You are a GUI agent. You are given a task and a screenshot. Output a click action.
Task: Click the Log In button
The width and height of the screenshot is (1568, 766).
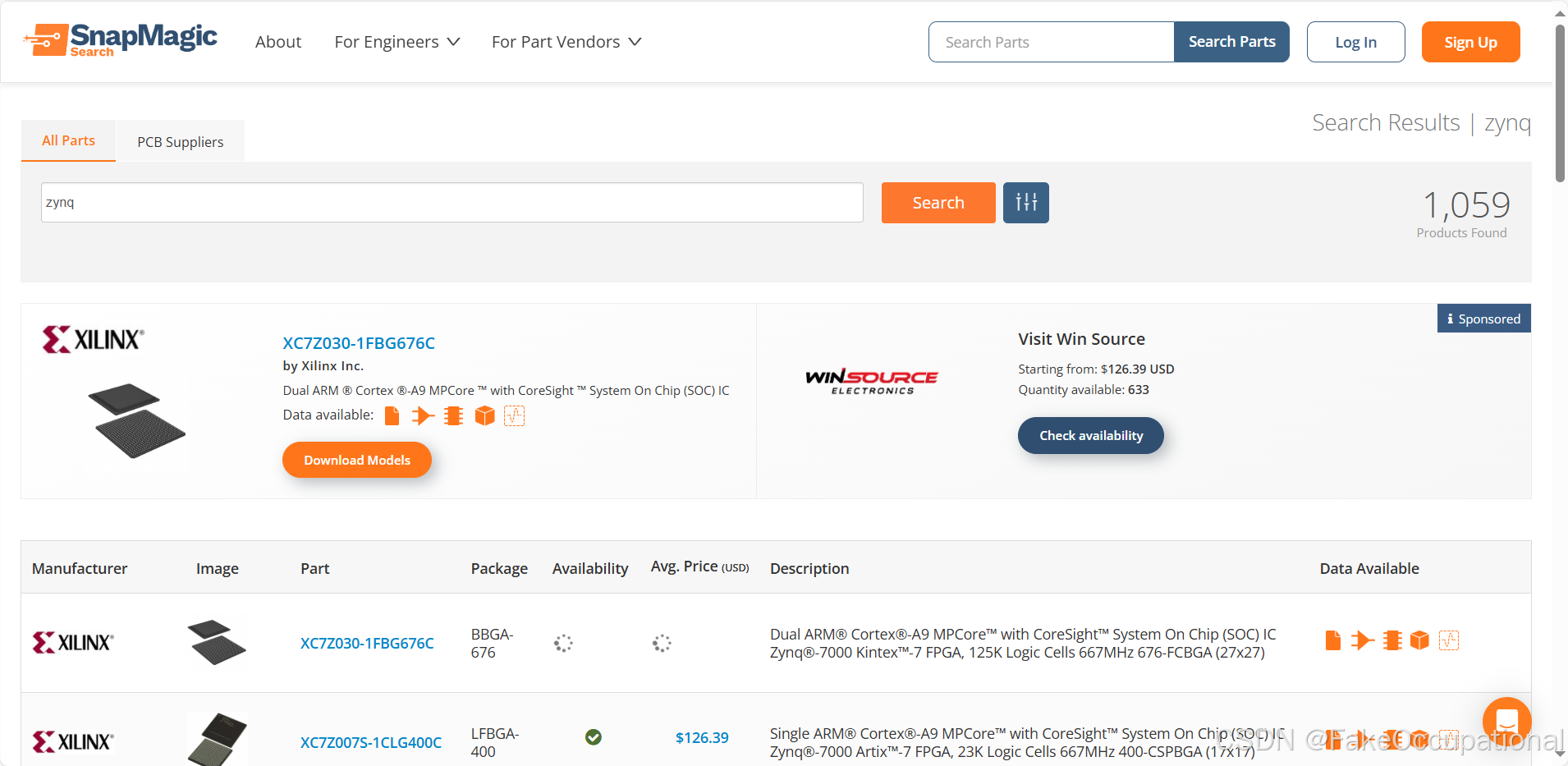pos(1355,42)
